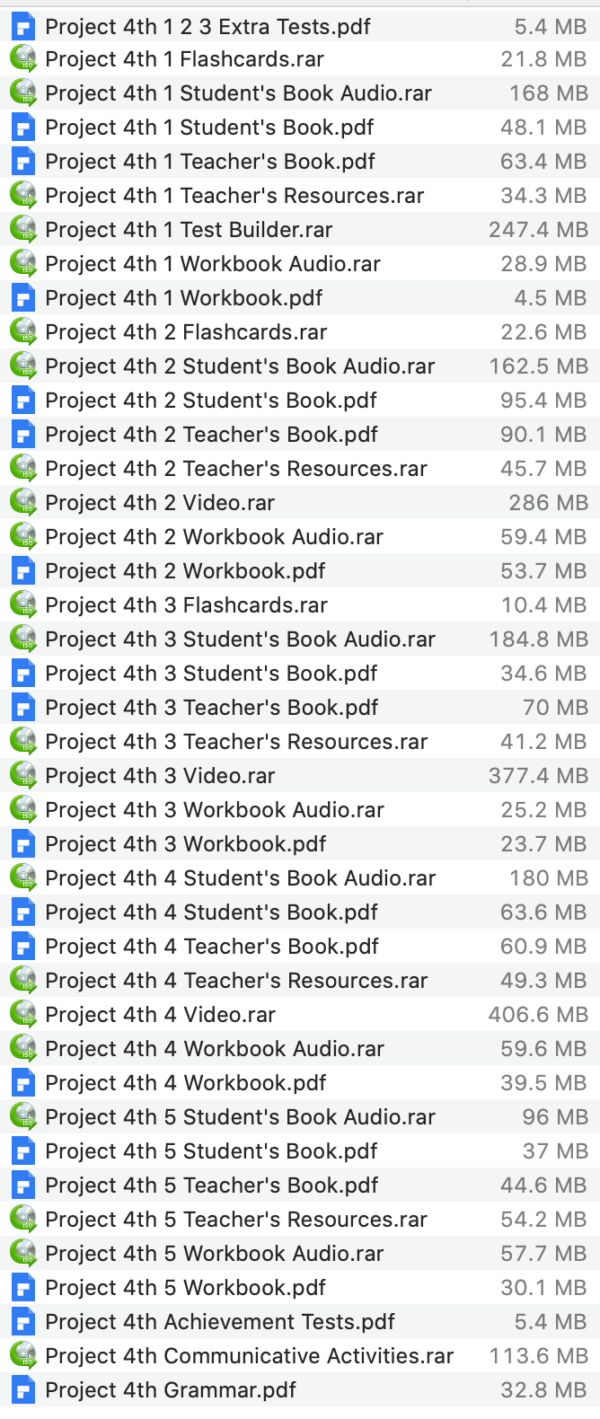Click the archive icon for Project 4th 2 Video.rar
The width and height of the screenshot is (600, 1419).
coord(22,503)
